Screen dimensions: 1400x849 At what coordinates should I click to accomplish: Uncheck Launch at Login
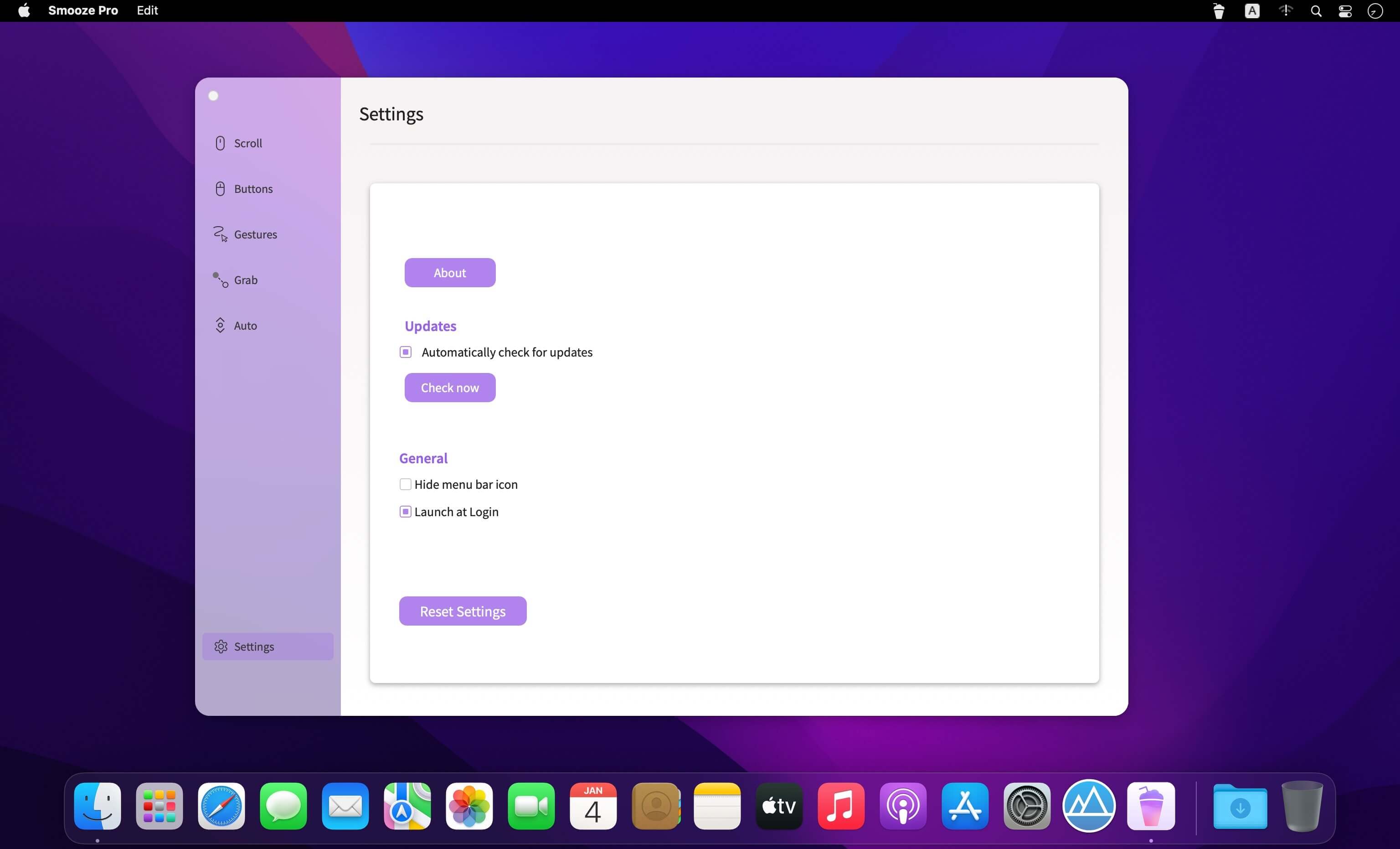click(405, 511)
